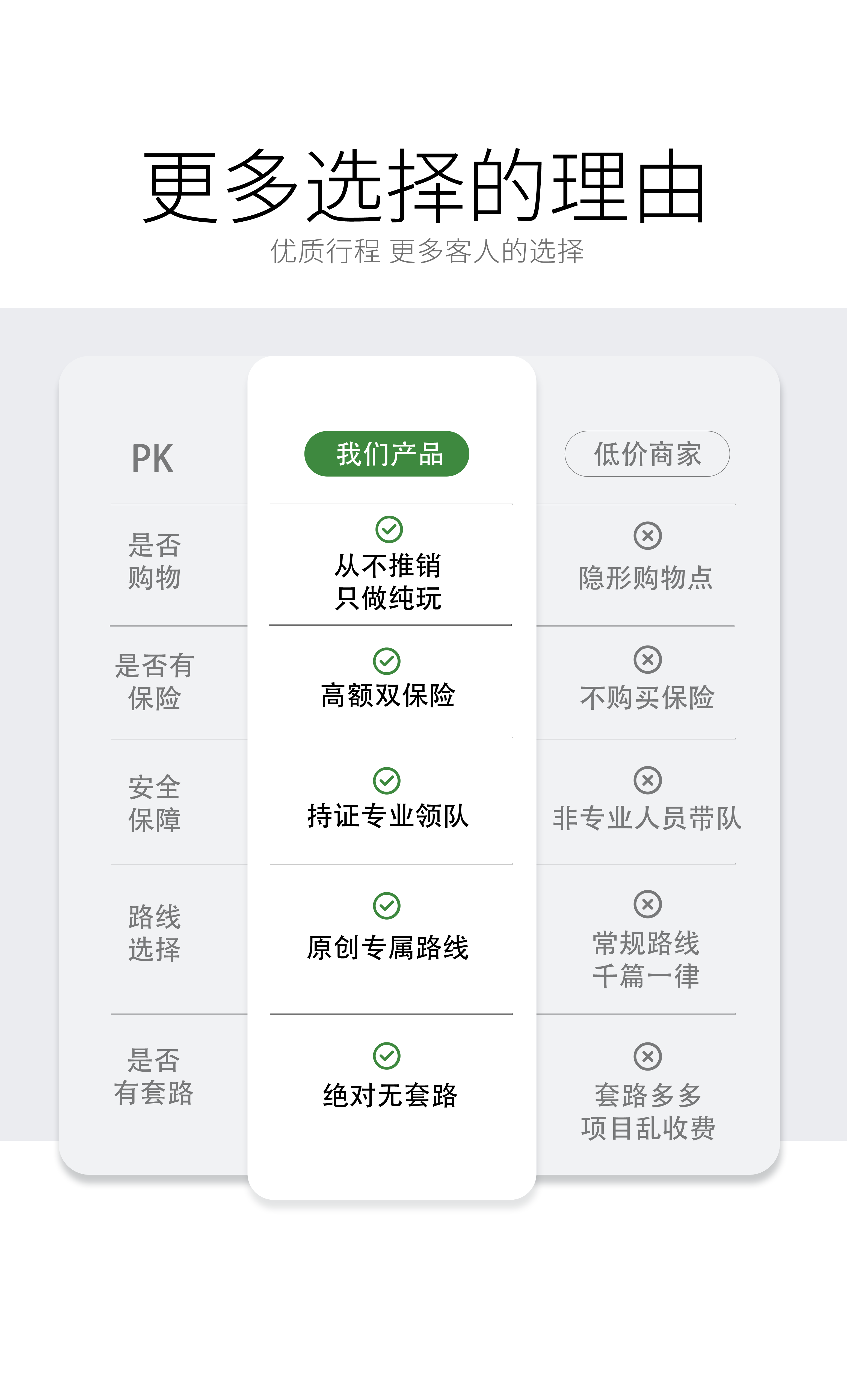
Task: Click the green check above 从不推销
Action: tap(389, 530)
